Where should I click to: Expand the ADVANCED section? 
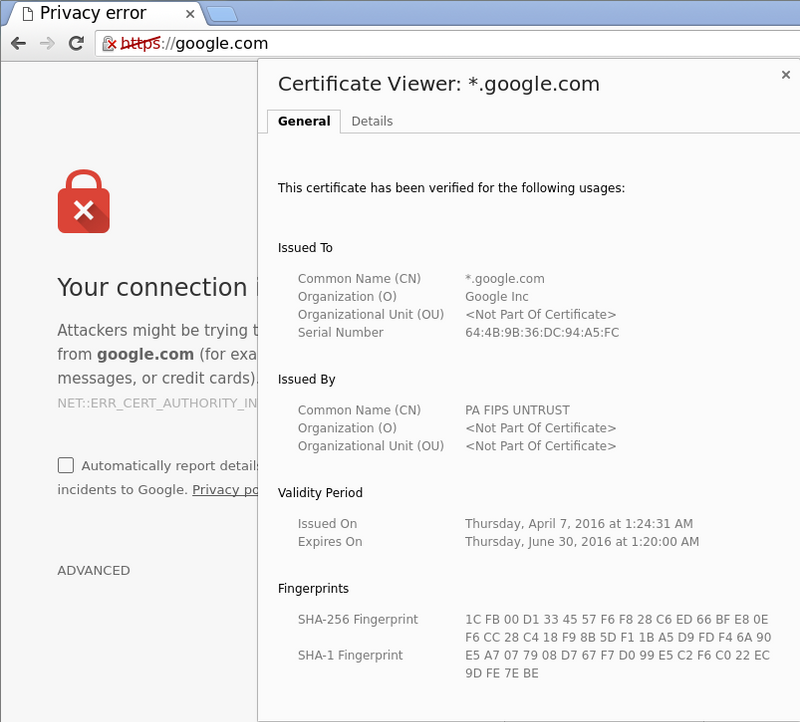[93, 570]
